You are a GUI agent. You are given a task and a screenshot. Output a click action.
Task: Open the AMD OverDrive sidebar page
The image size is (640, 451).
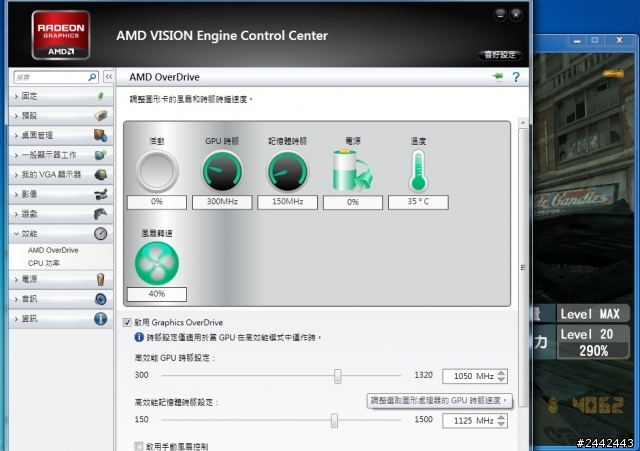coord(53,250)
